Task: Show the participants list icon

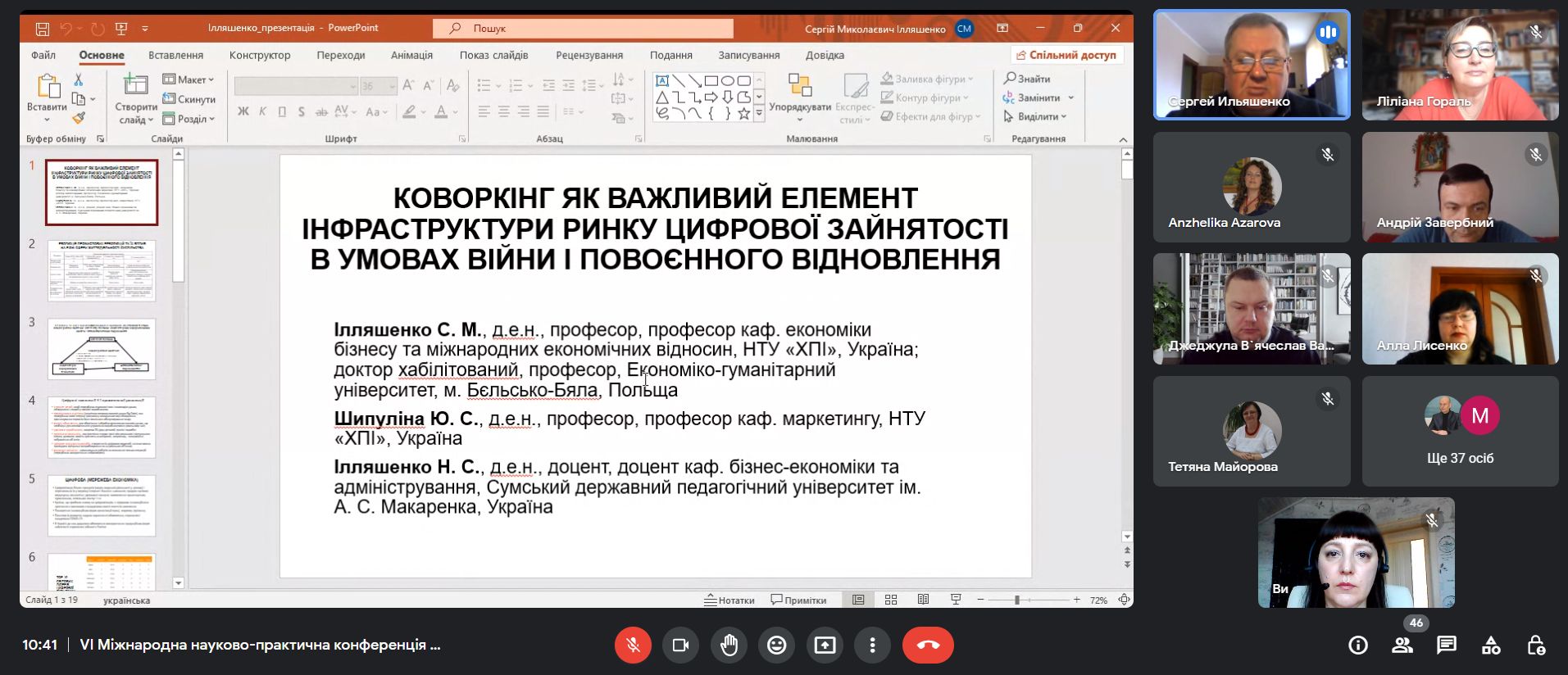Action: point(1402,646)
